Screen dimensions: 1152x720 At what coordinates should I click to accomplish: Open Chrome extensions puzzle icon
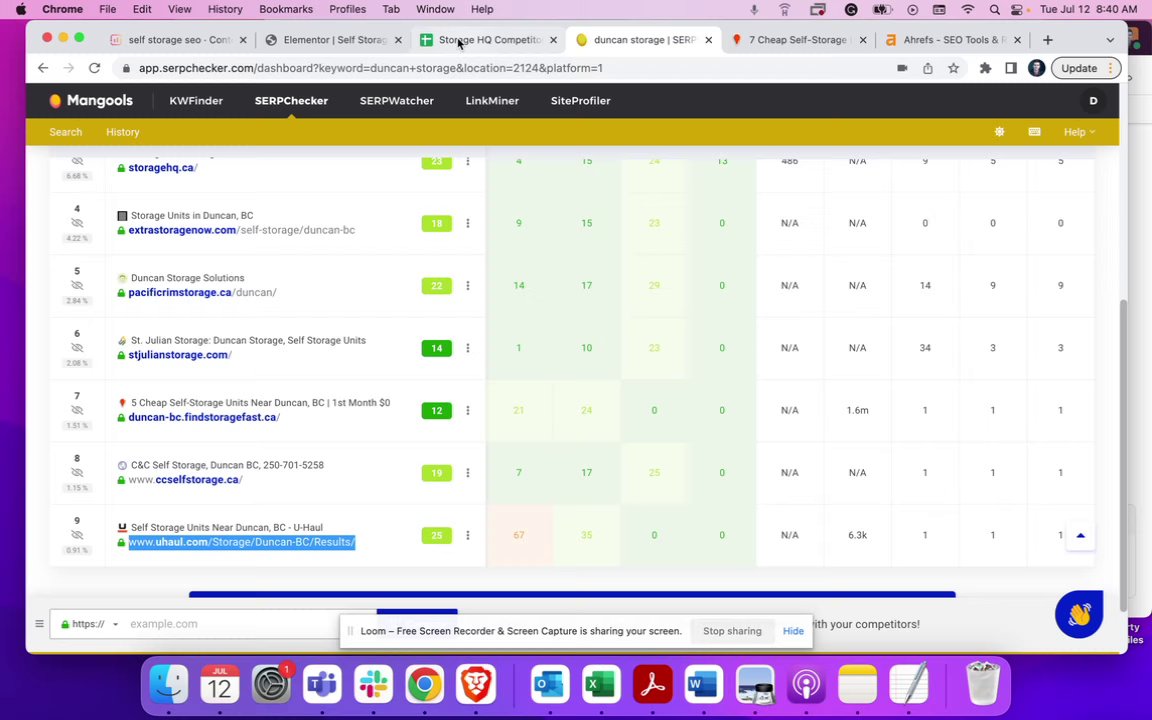(x=985, y=68)
